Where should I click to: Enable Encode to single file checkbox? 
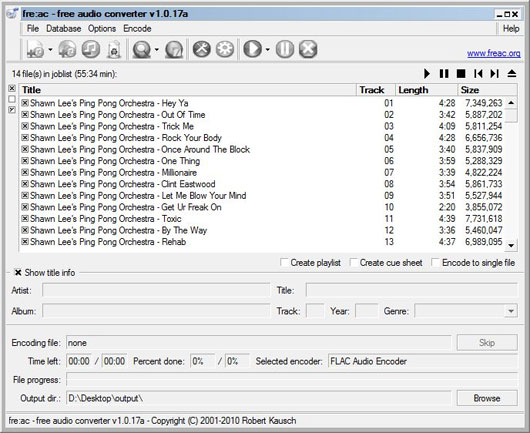pyautogui.click(x=435, y=263)
